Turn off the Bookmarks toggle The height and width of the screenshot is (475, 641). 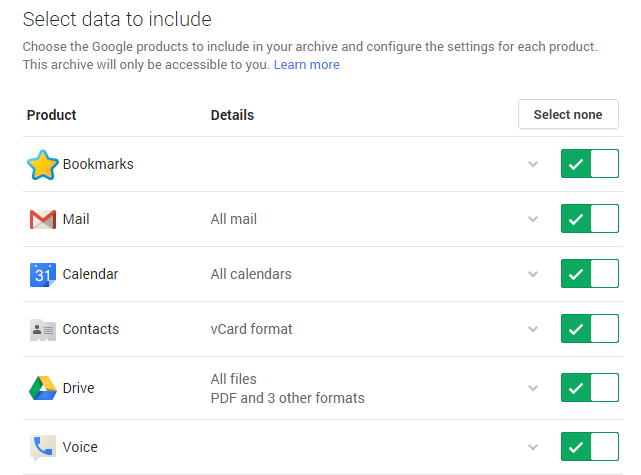pyautogui.click(x=589, y=164)
